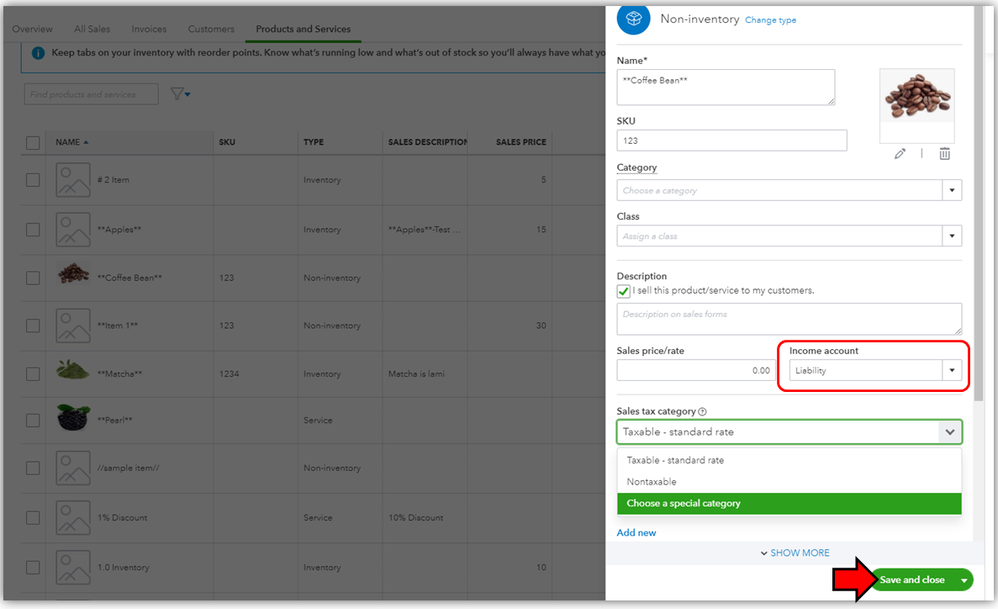This screenshot has width=998, height=609.
Task: Tick the checkbox for Apples row
Action: click(33, 230)
